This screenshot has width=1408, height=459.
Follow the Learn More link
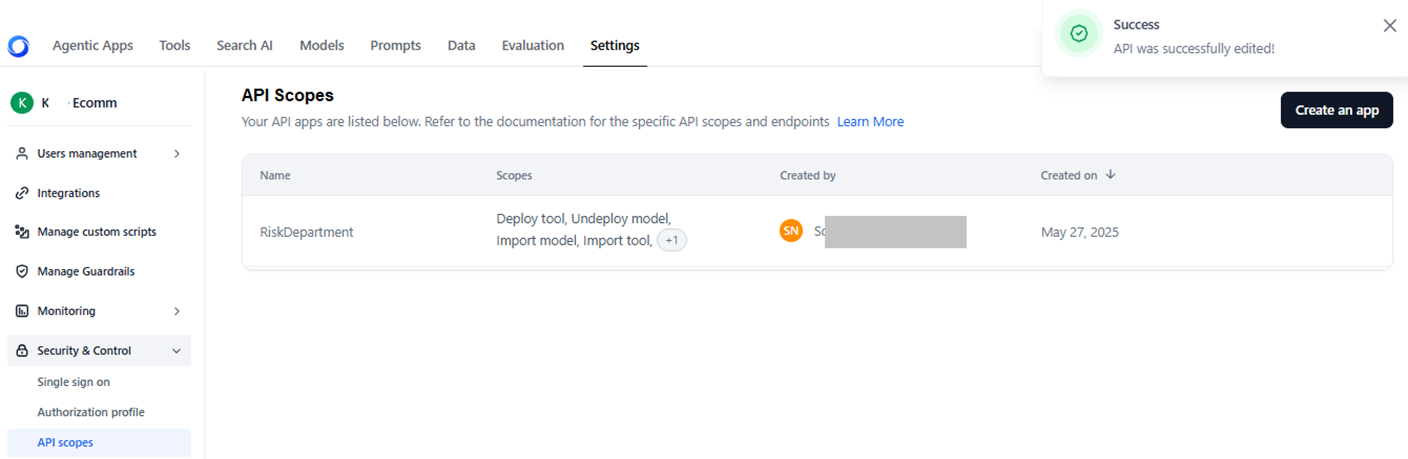(x=870, y=122)
